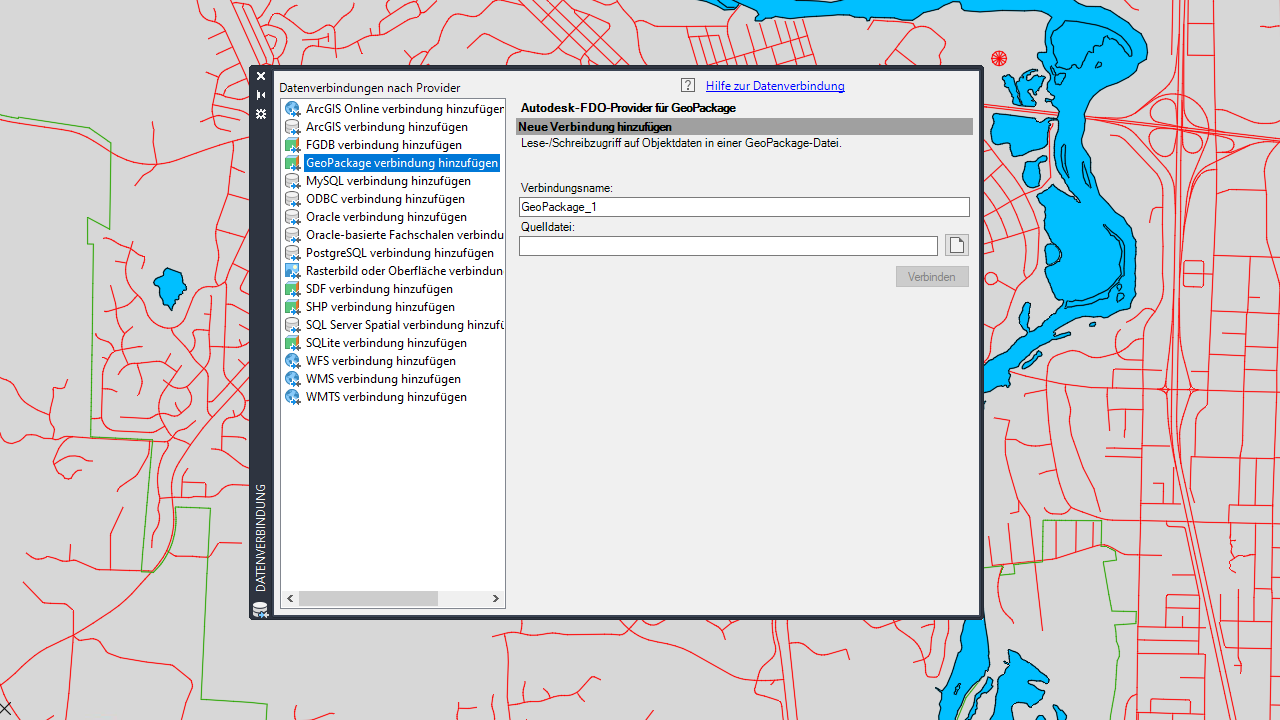Click the GeoPackage provider icon
Viewport: 1280px width, 720px height.
(x=293, y=163)
